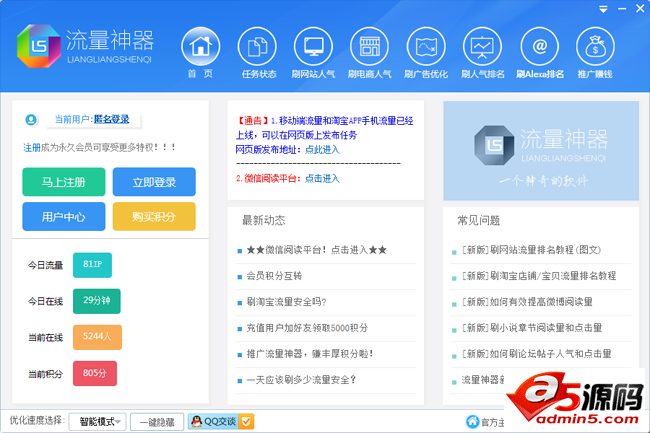Click the 最新动态 section heading
This screenshot has width=650, height=433.
(x=264, y=220)
